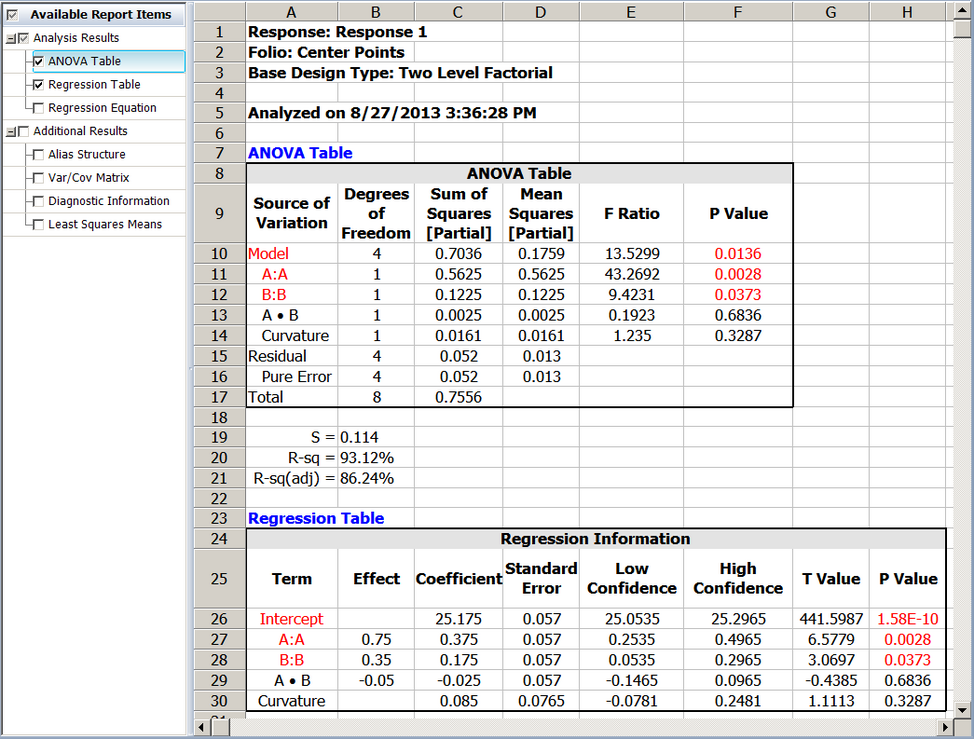974x739 pixels.
Task: Select the R-sq value 93.12%
Action: (367, 458)
